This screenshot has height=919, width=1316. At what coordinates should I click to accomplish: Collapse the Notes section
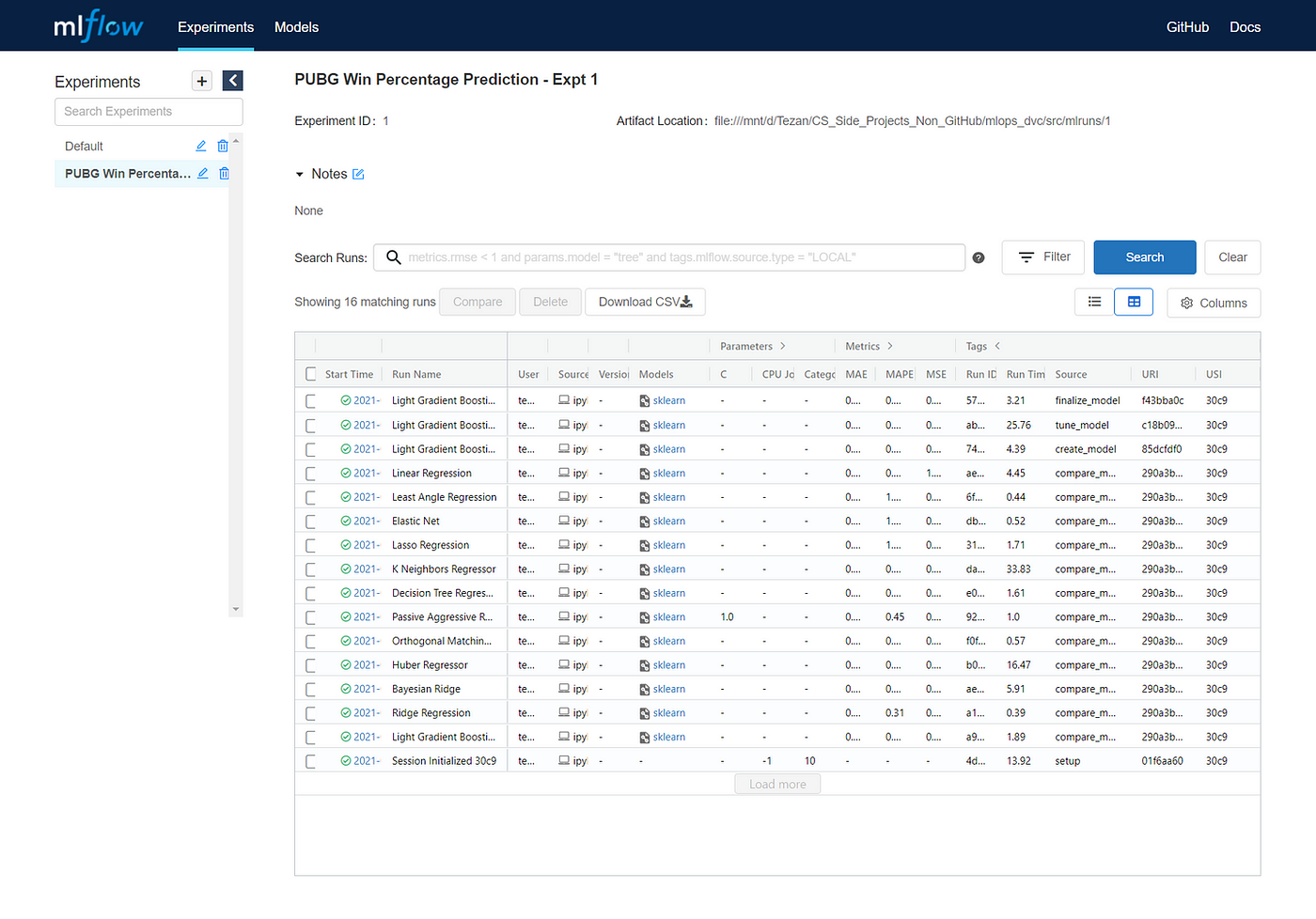click(x=301, y=174)
